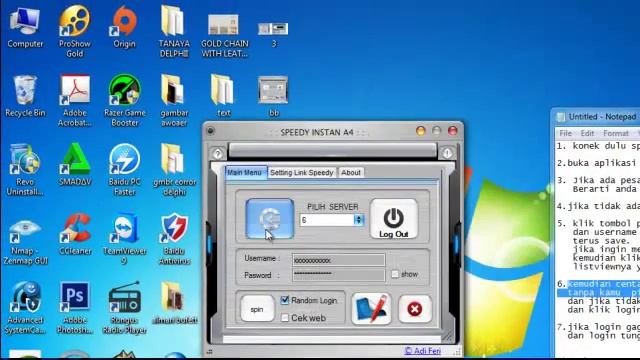The width and height of the screenshot is (640, 360).
Task: Launch TeamViewer 9 shortcut
Action: [x=124, y=239]
